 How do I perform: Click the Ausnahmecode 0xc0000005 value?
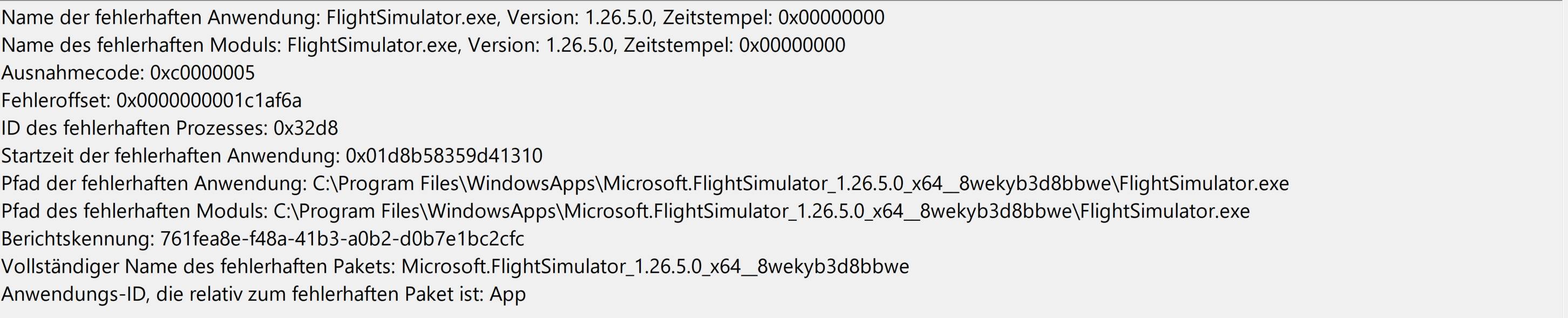point(202,73)
